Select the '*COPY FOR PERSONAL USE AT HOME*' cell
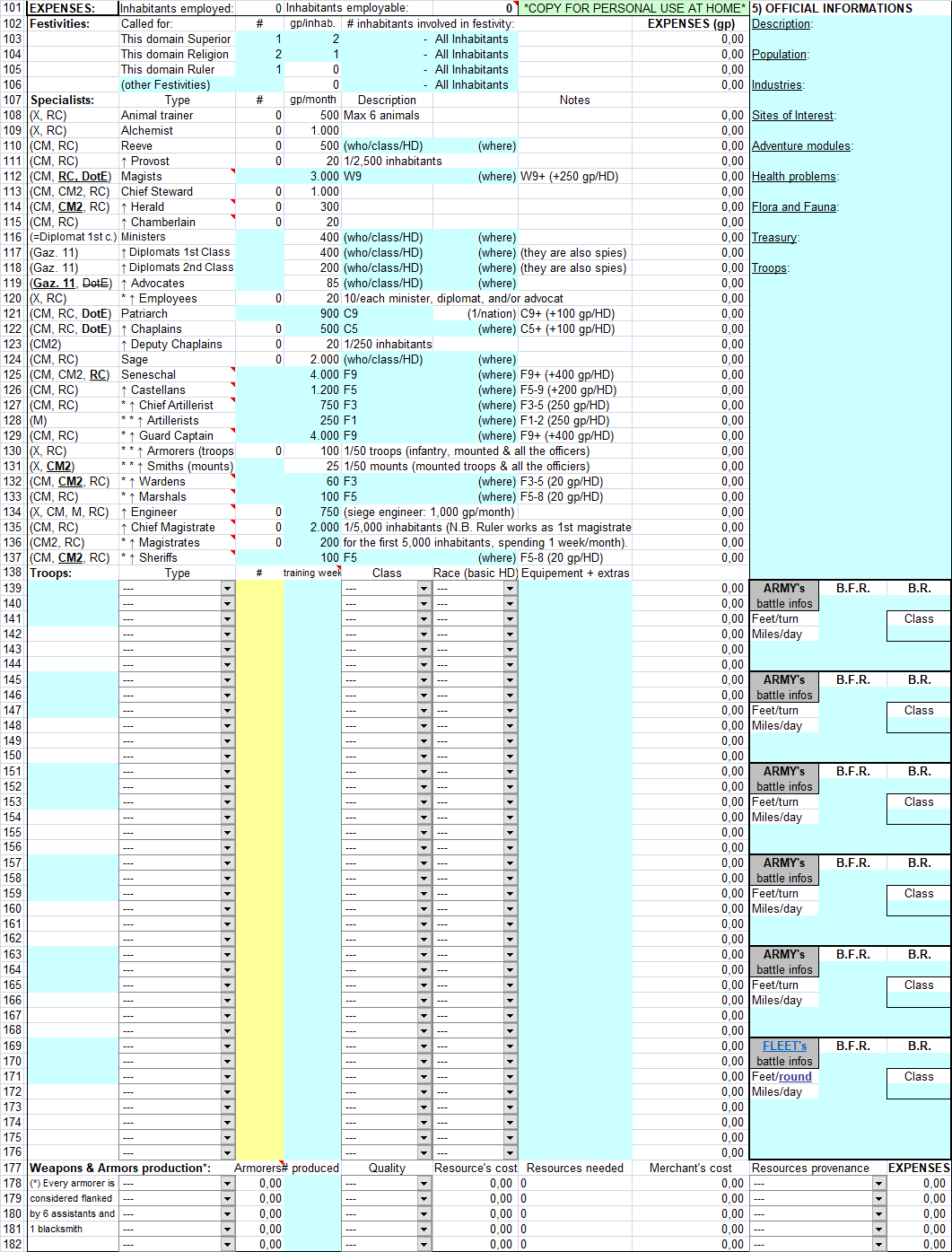The image size is (952, 1252). [x=634, y=8]
